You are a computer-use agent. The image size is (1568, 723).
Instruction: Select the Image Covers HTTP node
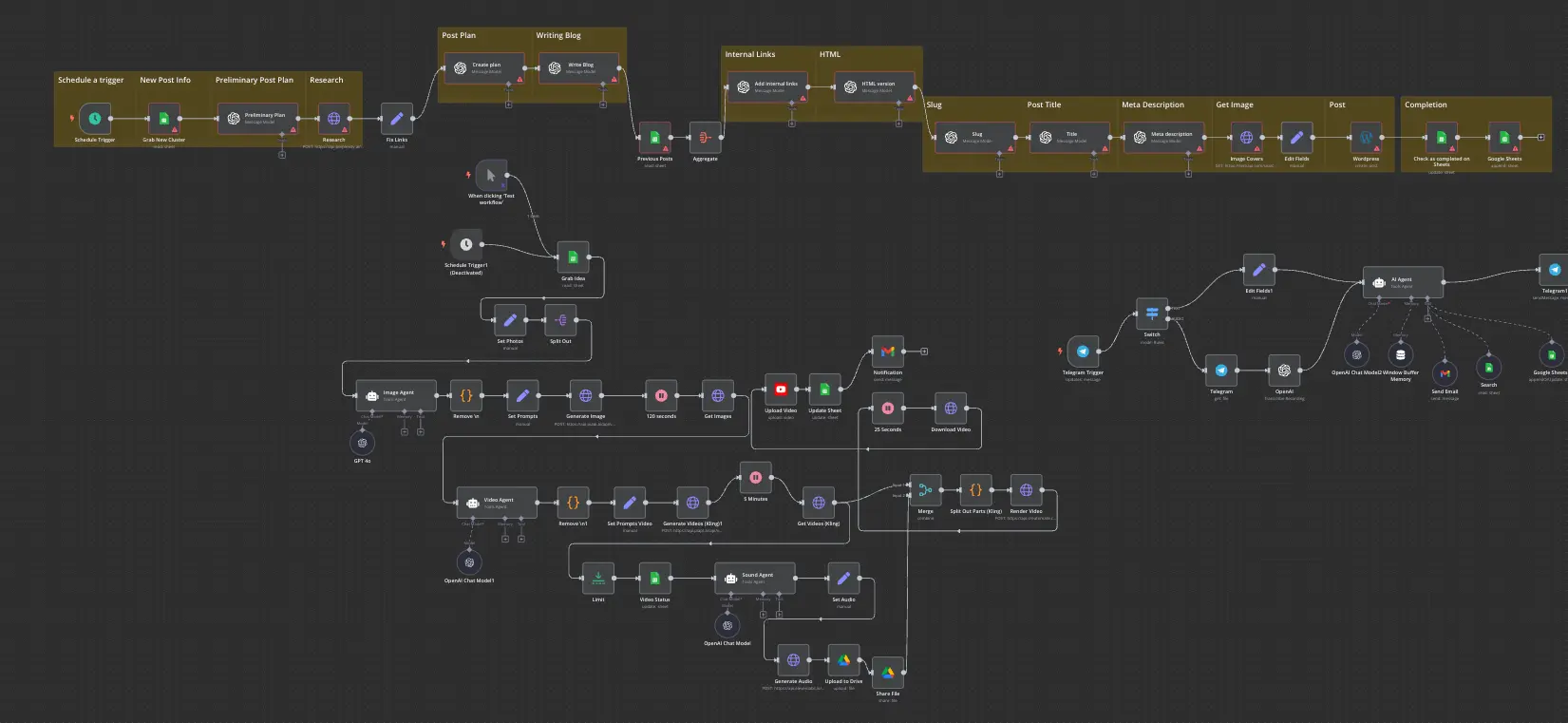[x=1246, y=138]
